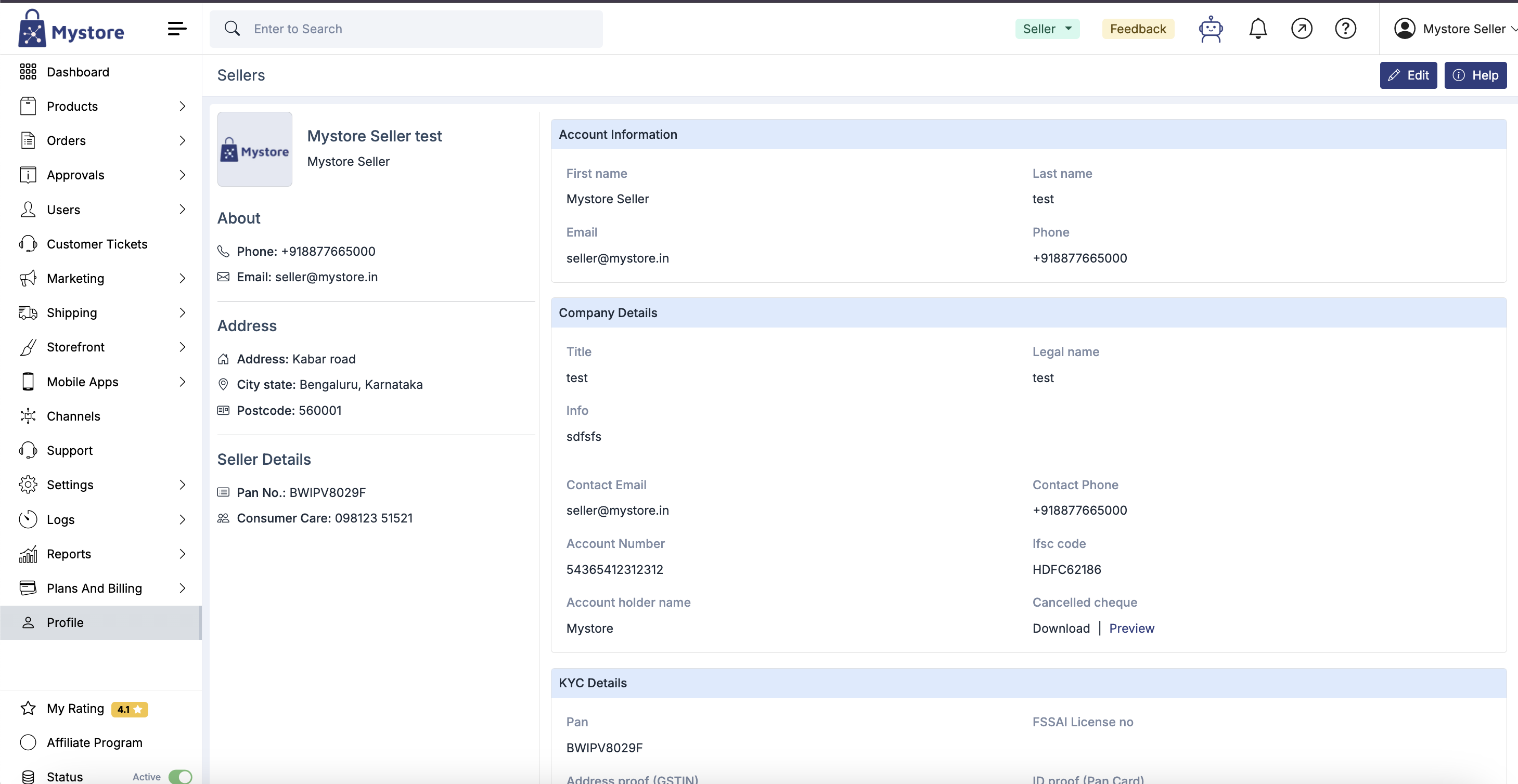Click the user avatar icon
Image resolution: width=1518 pixels, height=784 pixels.
click(x=1404, y=29)
